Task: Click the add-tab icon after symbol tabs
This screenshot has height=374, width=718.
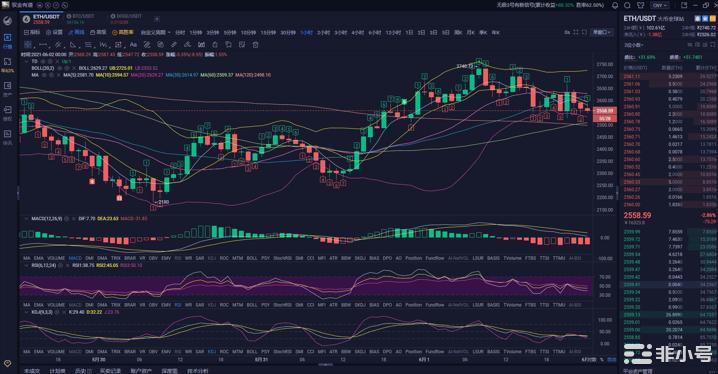Action: 157,19
